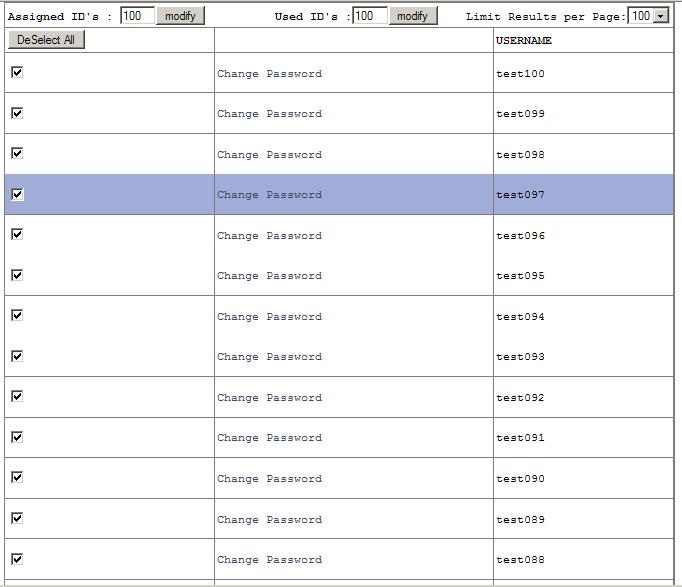Uncheck the checkbox for test090

[17, 477]
